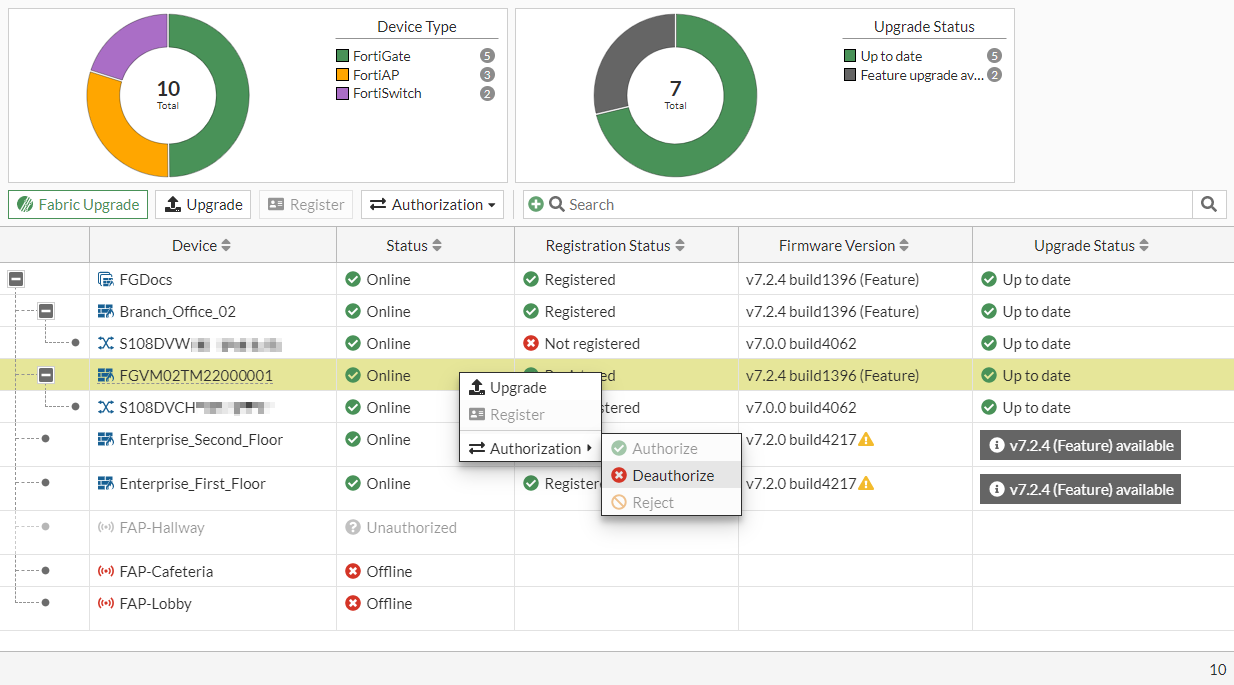Click the S108DVW firmware v7.0.0 build4062 cell
Screen dimensions: 1234x685
(x=856, y=343)
